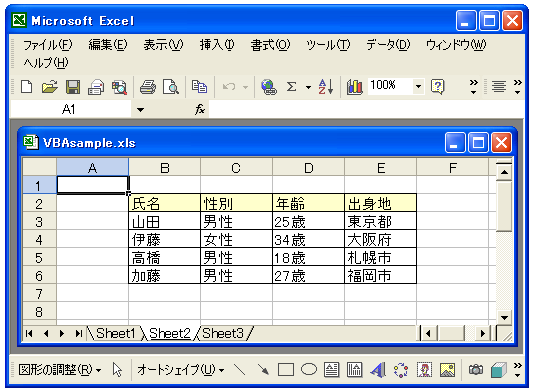
Task: Open the 編集(E) menu
Action: pyautogui.click(x=108, y=45)
